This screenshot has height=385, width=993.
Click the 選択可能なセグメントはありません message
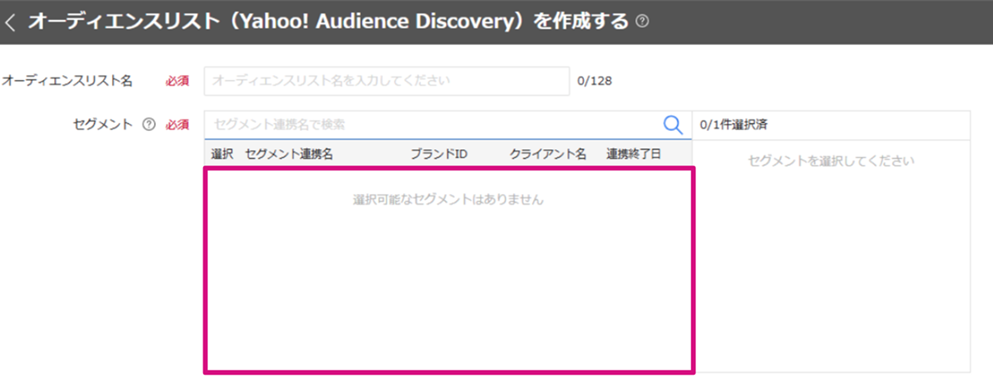tap(448, 200)
